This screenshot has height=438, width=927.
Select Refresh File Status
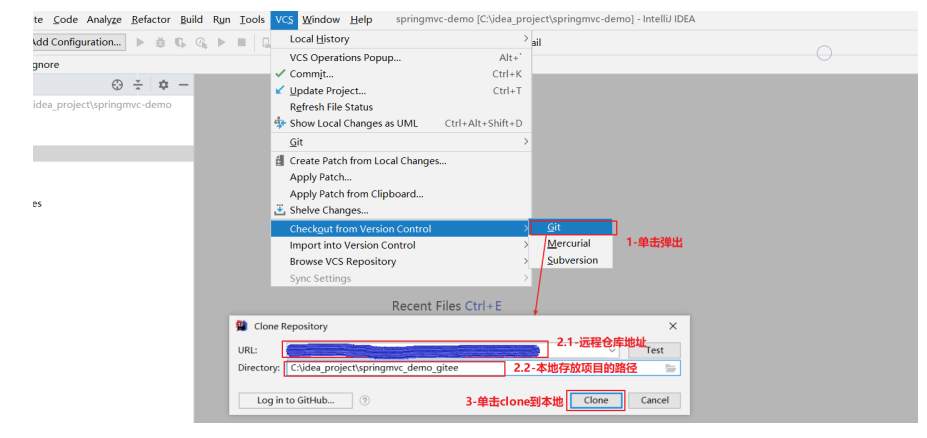401,107
